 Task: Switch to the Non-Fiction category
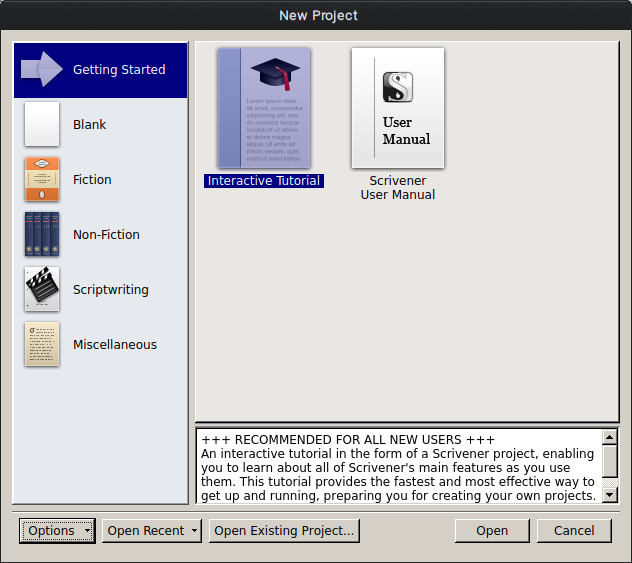[x=100, y=235]
